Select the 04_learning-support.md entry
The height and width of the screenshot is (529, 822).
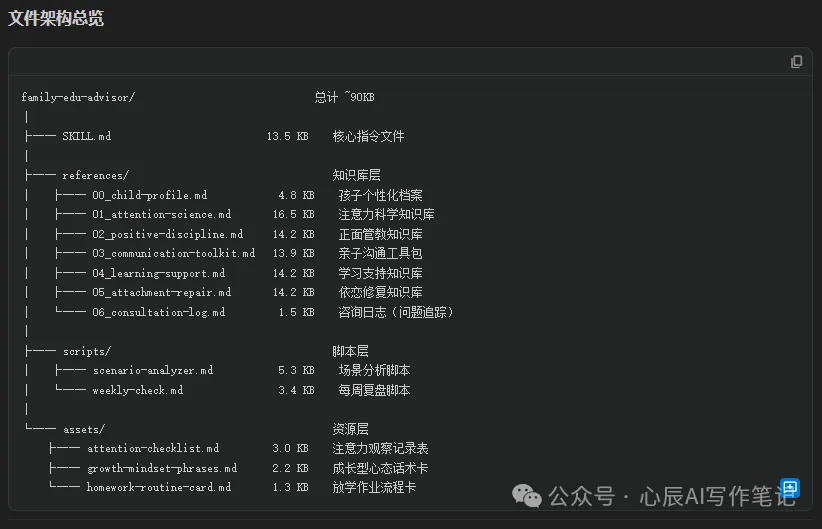[158, 273]
